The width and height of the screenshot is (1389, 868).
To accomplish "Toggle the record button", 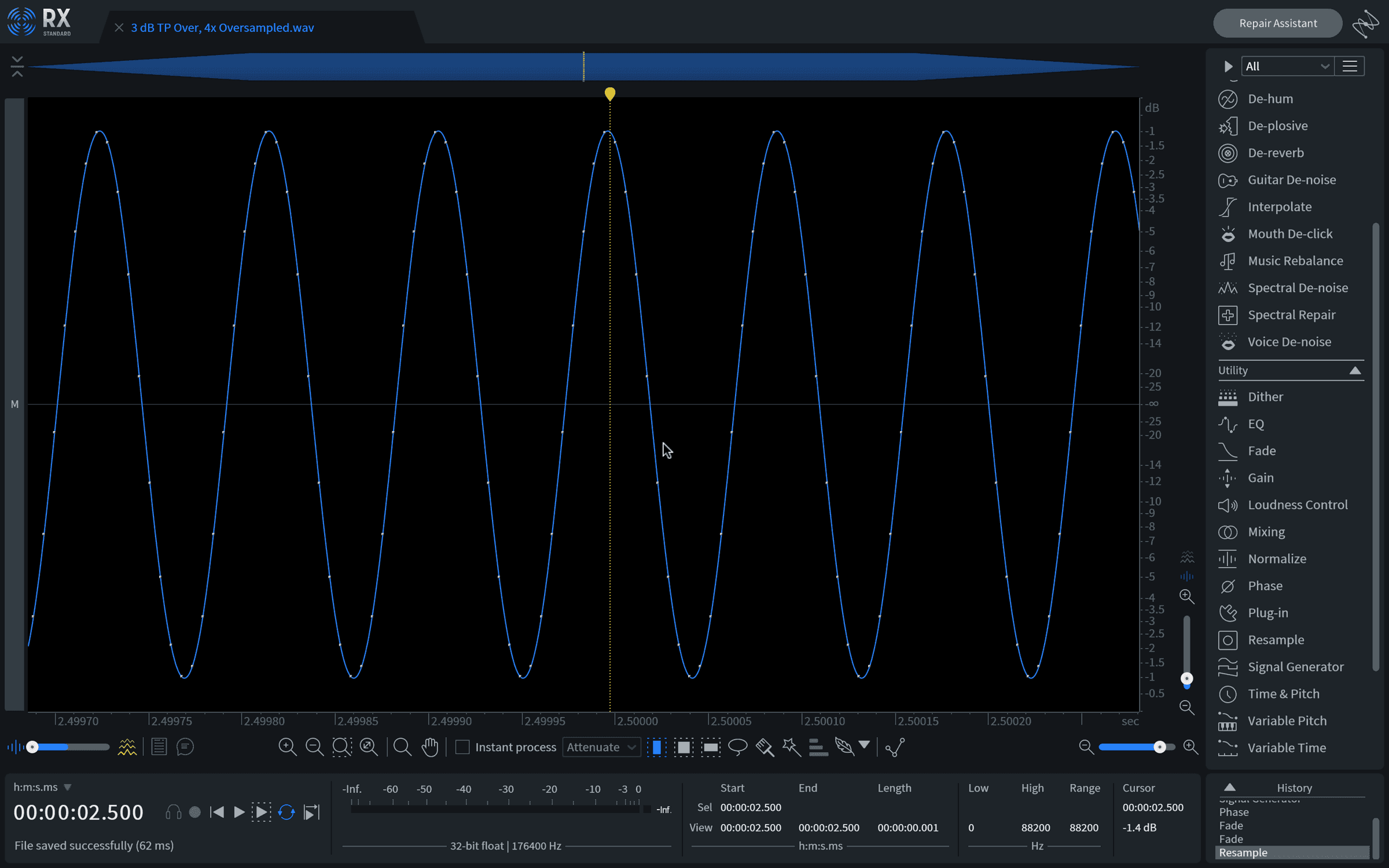I will tap(195, 812).
